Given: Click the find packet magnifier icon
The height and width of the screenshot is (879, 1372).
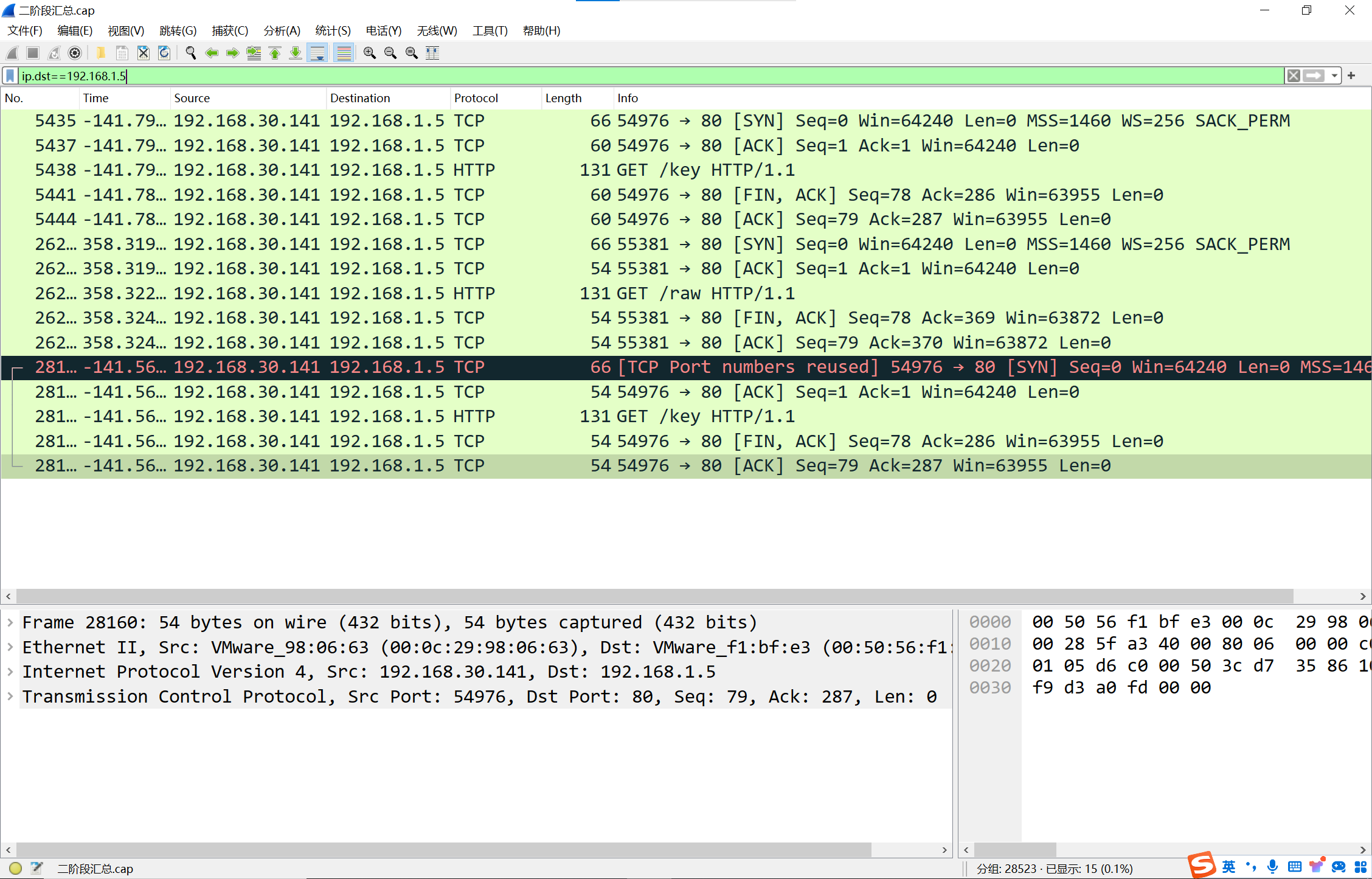Looking at the screenshot, I should pos(190,54).
